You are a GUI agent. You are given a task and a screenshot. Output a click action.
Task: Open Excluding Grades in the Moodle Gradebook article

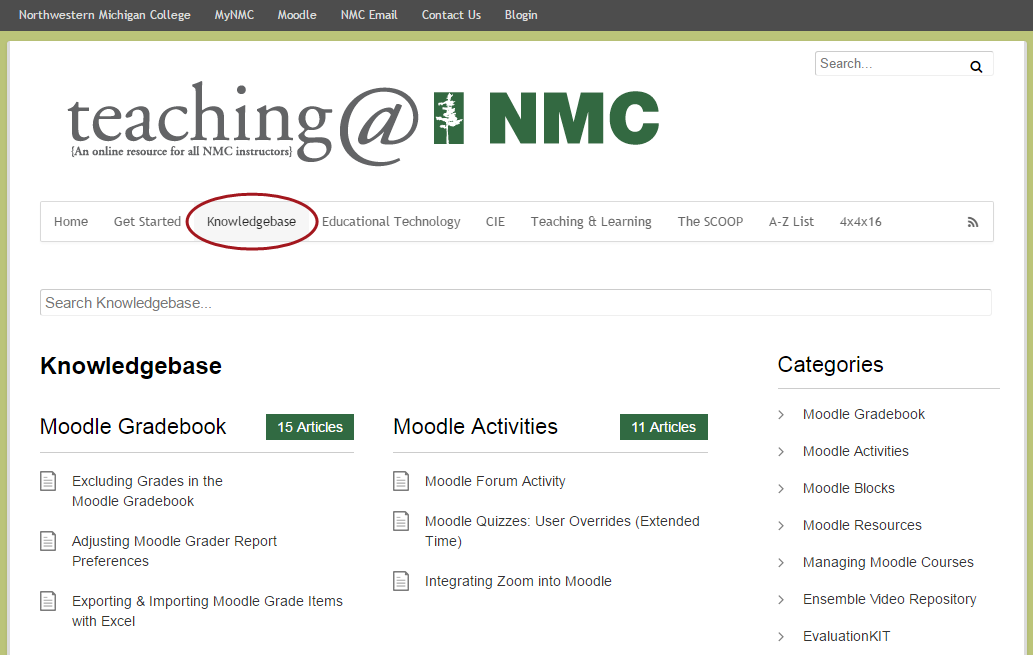pos(147,491)
